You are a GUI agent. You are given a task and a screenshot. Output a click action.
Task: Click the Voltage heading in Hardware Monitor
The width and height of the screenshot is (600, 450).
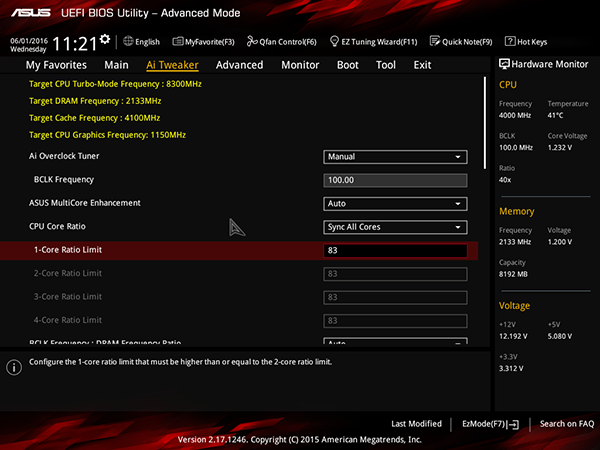click(514, 306)
